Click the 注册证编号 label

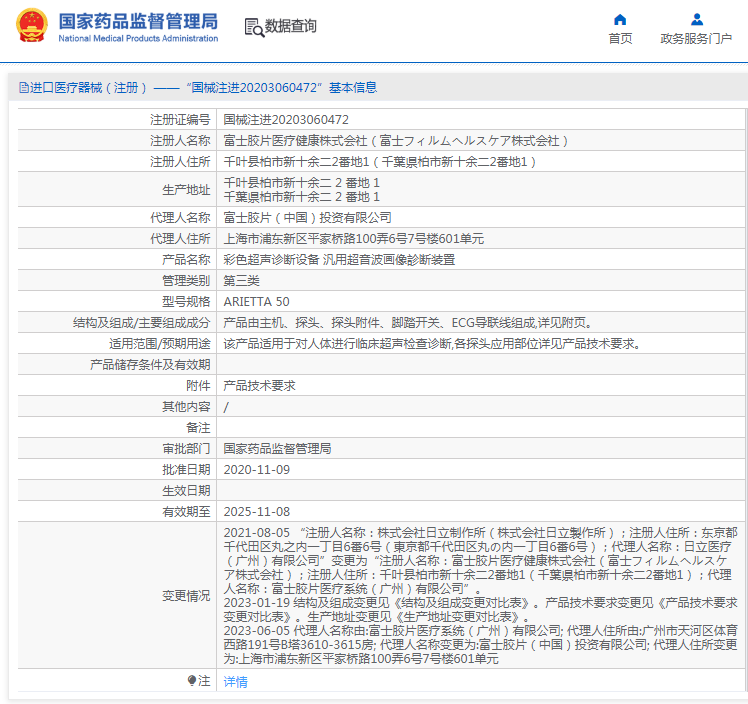[180, 120]
